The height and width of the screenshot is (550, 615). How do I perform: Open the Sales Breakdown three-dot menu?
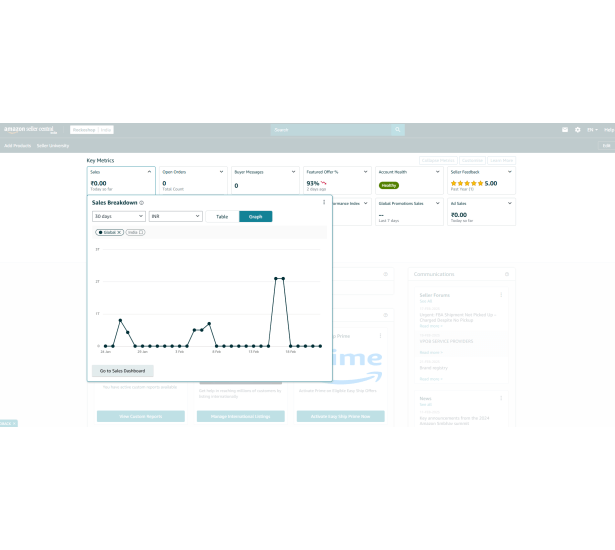[x=324, y=202]
